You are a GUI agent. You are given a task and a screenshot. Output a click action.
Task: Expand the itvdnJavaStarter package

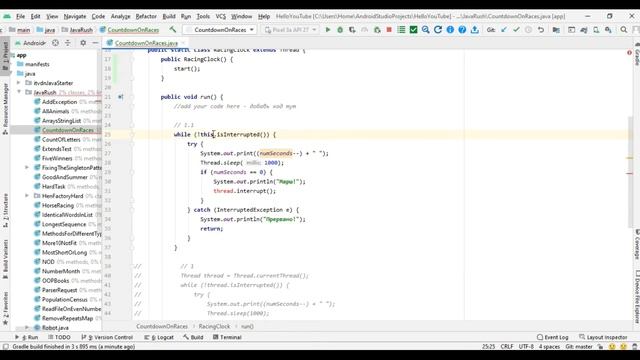point(18,83)
